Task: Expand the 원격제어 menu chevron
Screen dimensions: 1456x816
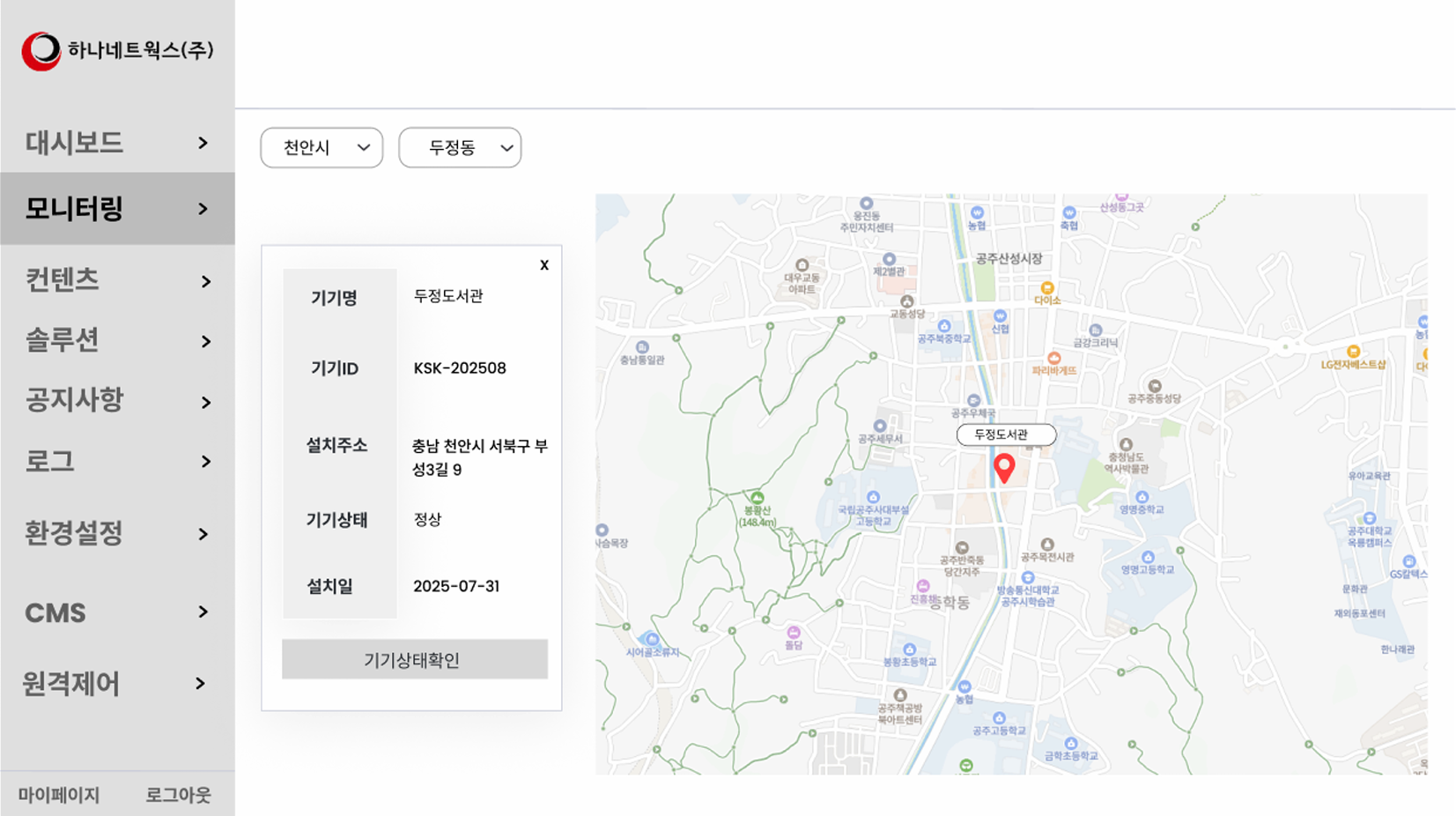Action: (201, 684)
